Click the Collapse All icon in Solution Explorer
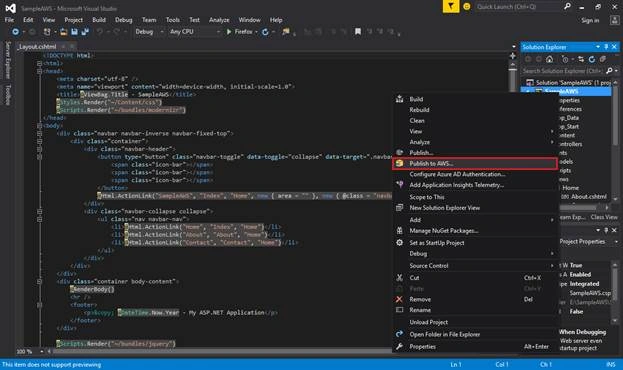The width and height of the screenshot is (623, 370). (602, 59)
